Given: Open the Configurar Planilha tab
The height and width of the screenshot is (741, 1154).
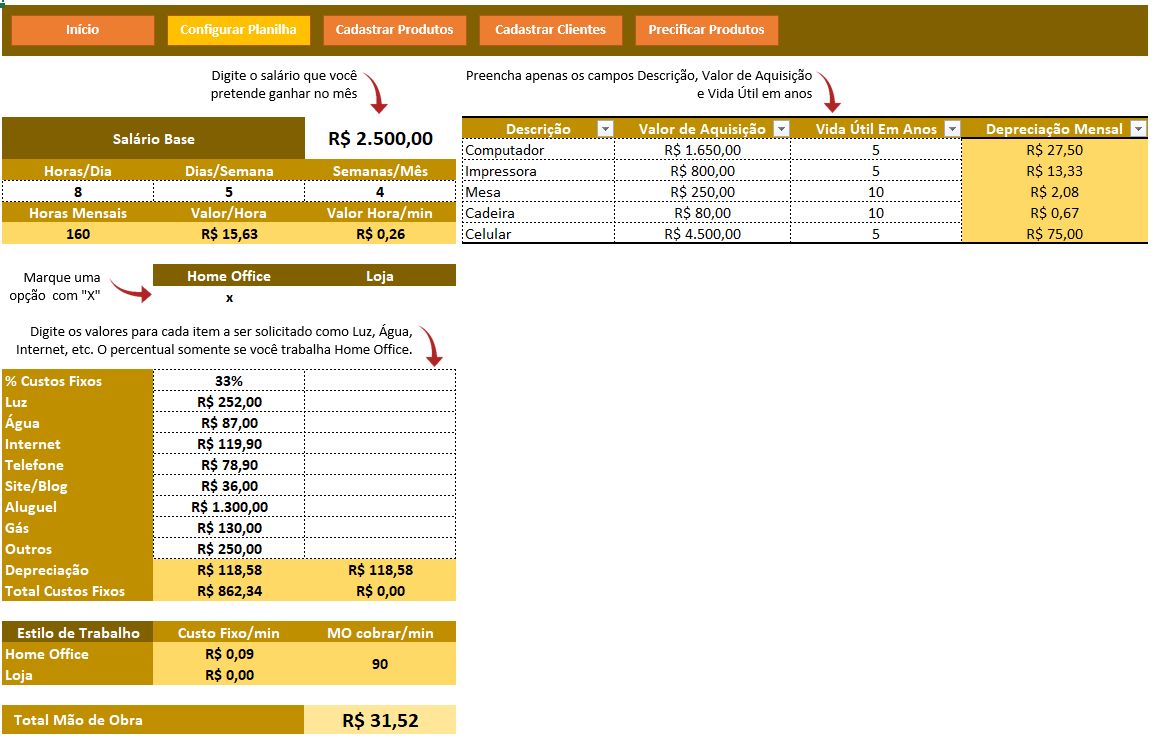Looking at the screenshot, I should [x=238, y=30].
